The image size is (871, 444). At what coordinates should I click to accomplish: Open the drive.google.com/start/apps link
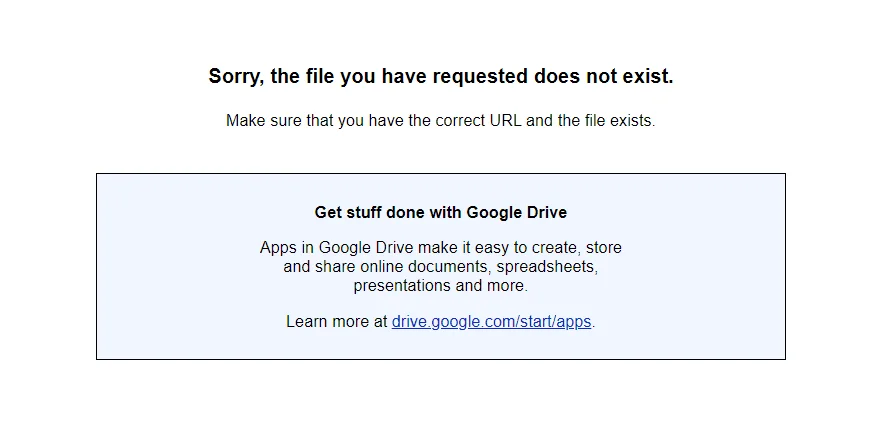[491, 322]
